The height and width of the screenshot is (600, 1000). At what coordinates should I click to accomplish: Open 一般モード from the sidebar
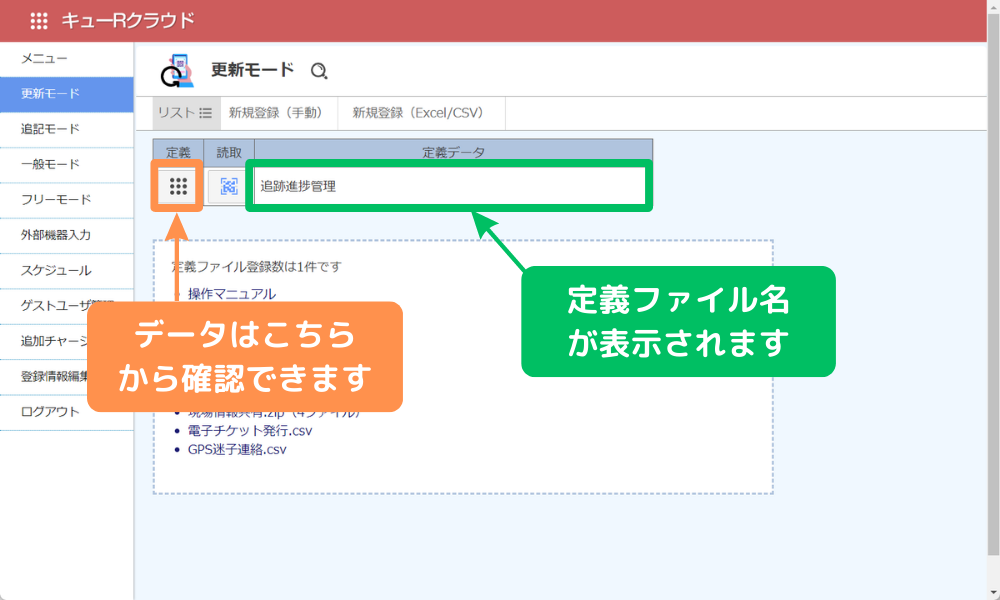point(67,165)
